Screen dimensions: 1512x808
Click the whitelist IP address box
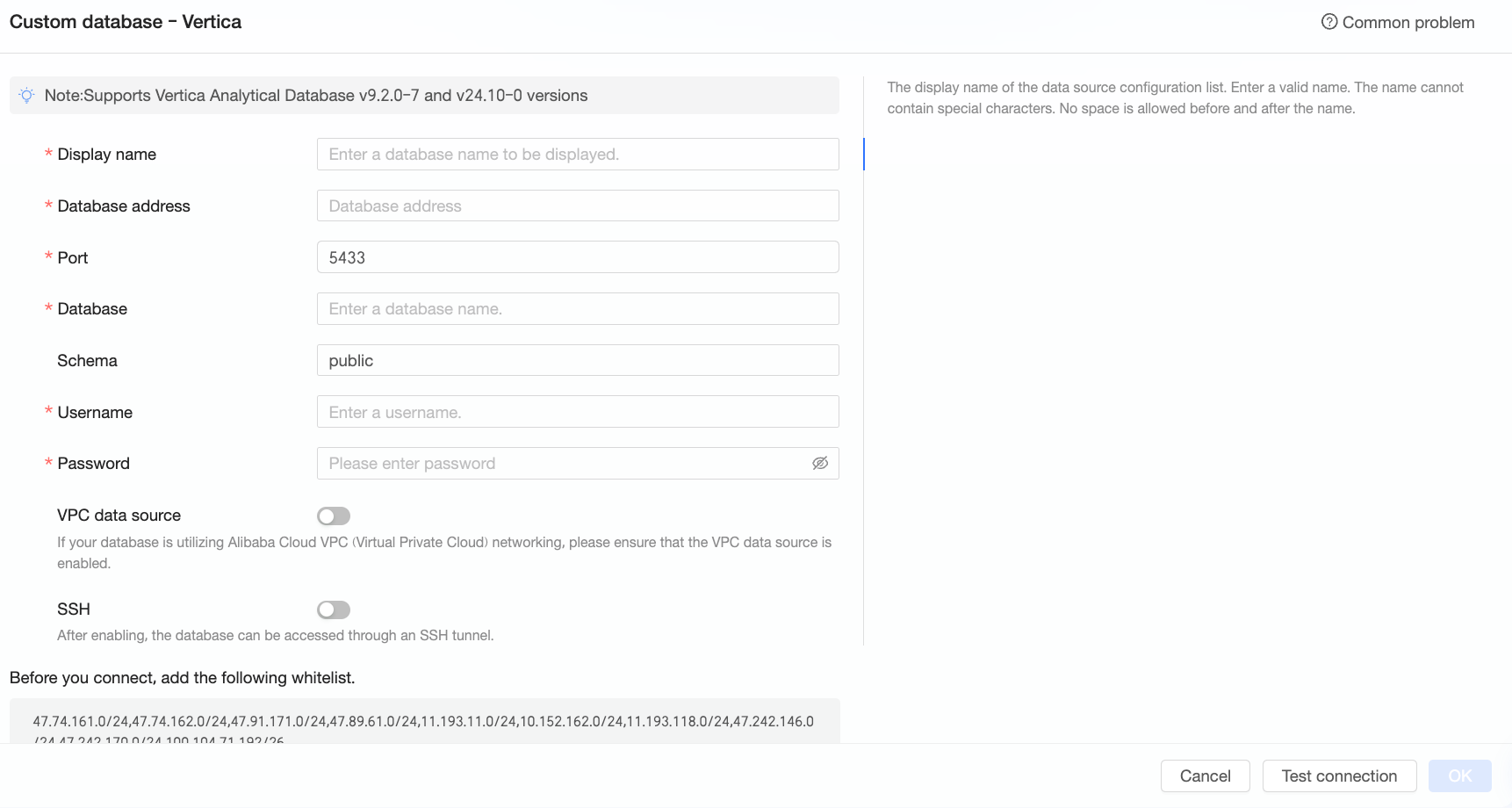coord(424,722)
